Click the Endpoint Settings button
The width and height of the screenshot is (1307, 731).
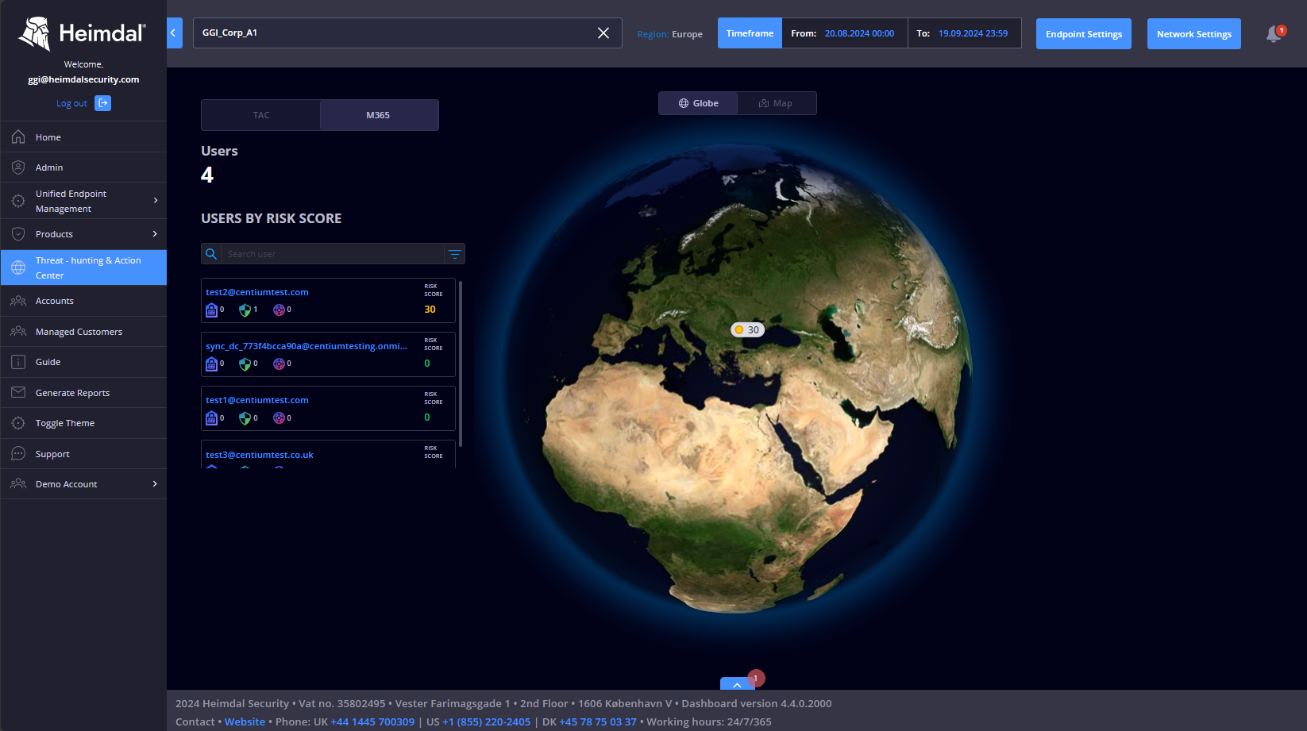tap(1083, 33)
